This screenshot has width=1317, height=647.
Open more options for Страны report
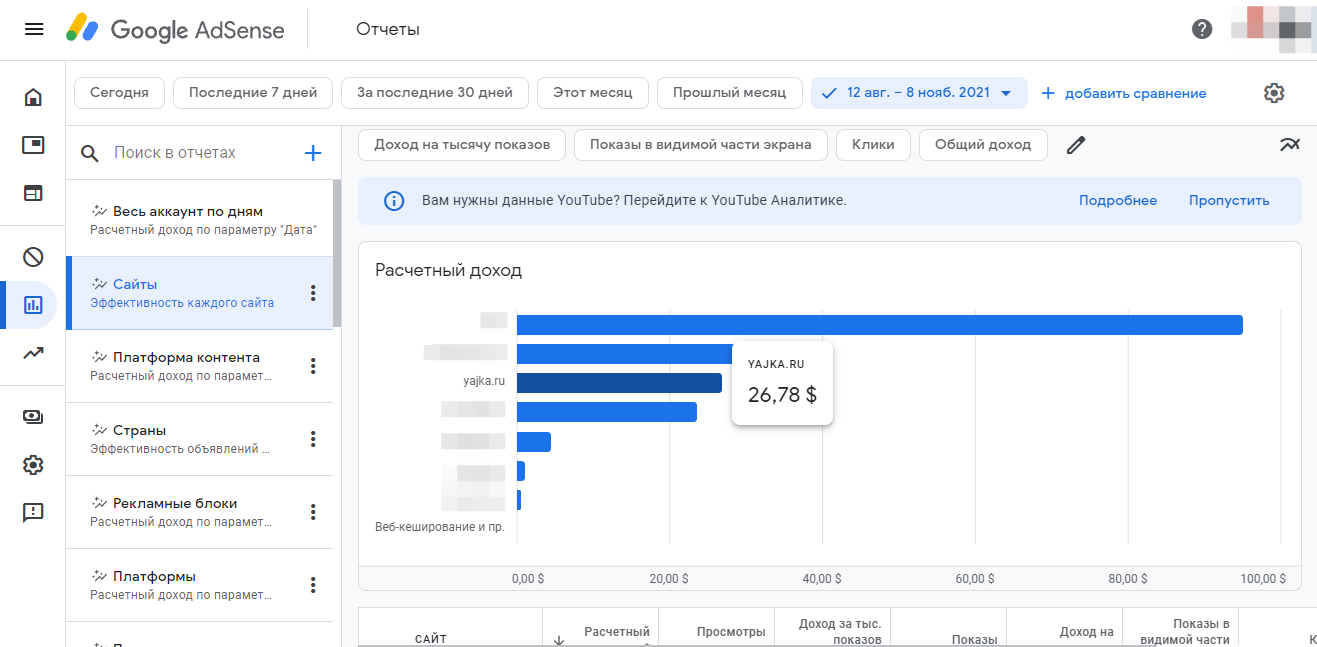[x=313, y=439]
